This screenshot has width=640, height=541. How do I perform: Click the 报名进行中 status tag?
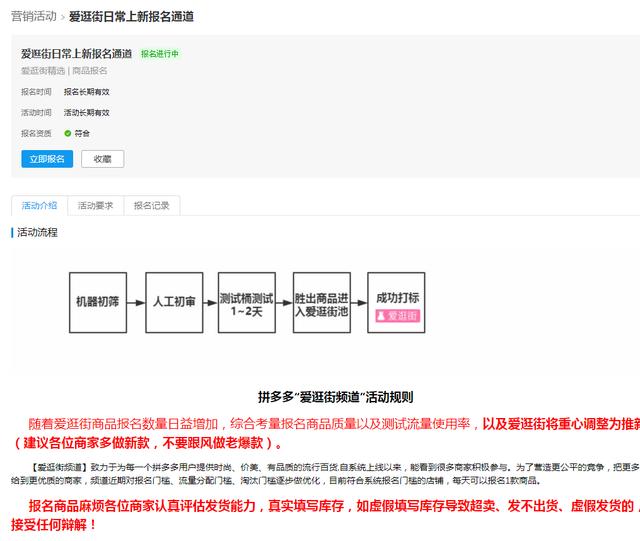[x=160, y=53]
